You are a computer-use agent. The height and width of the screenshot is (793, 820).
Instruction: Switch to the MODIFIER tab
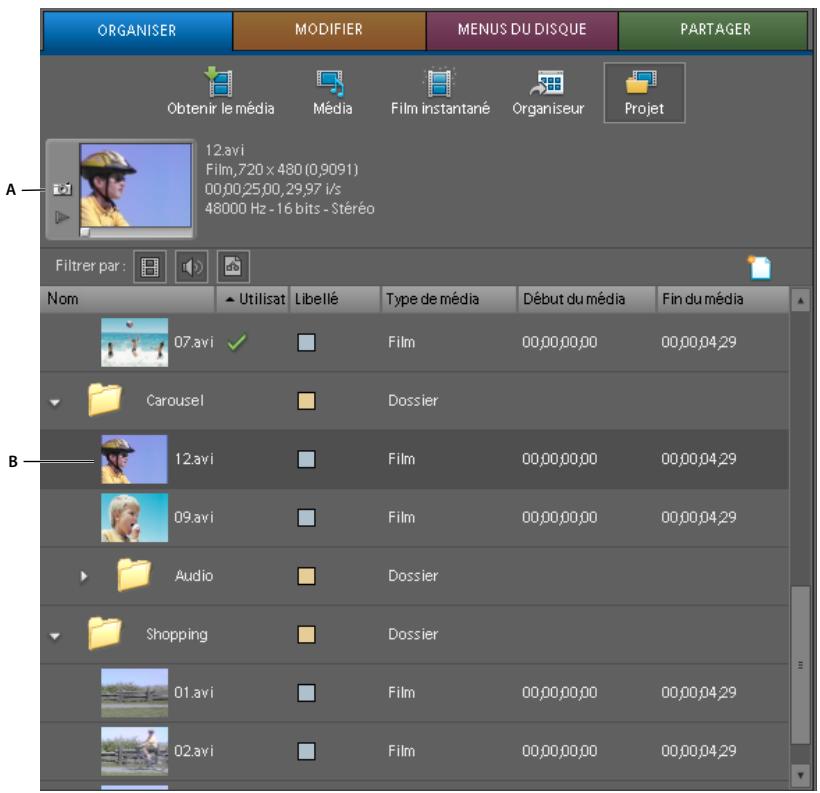tap(329, 30)
